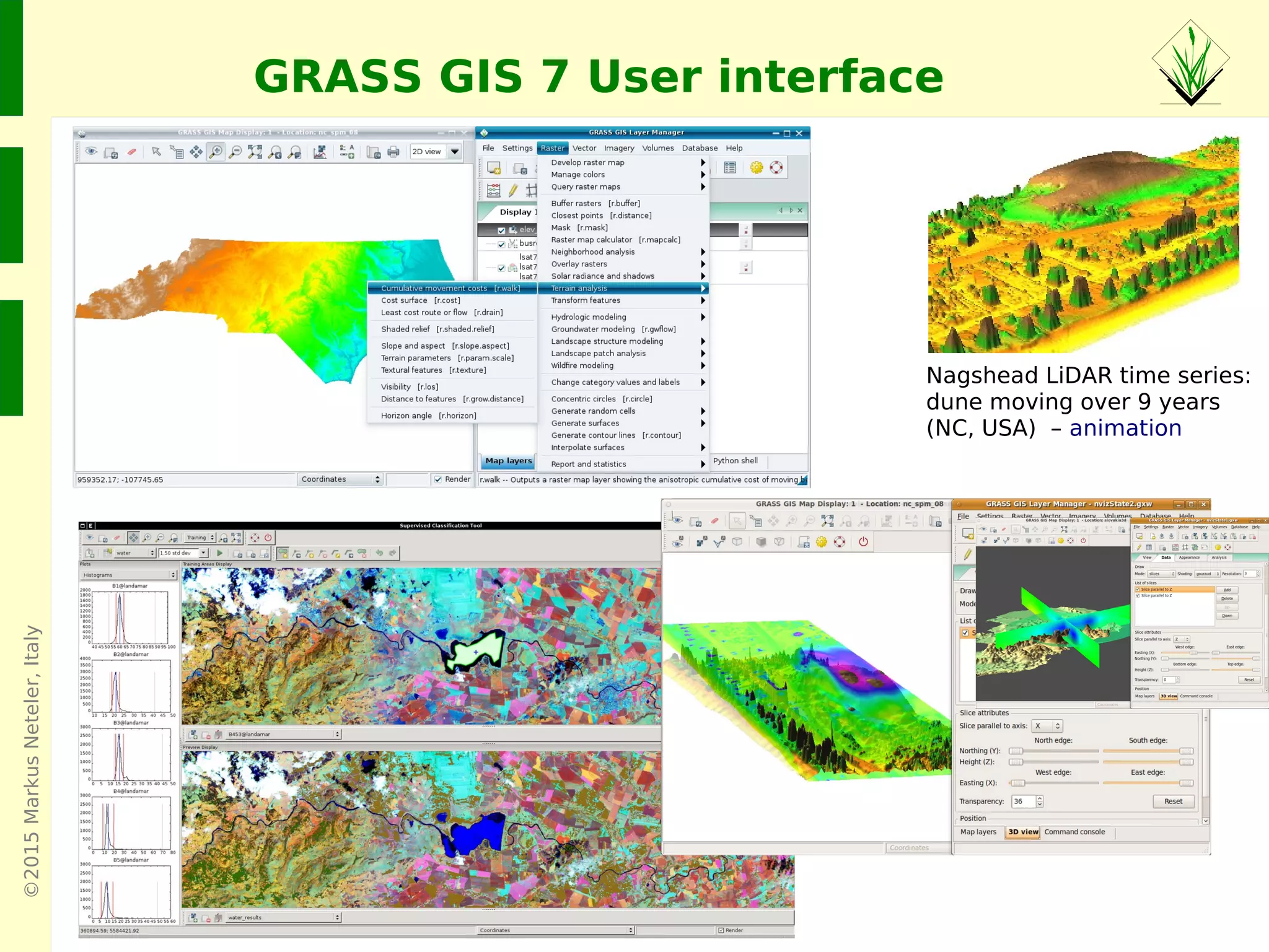Adjust the Easting (X) West edge slider
Image resolution: width=1269 pixels, height=952 pixels.
[1053, 783]
